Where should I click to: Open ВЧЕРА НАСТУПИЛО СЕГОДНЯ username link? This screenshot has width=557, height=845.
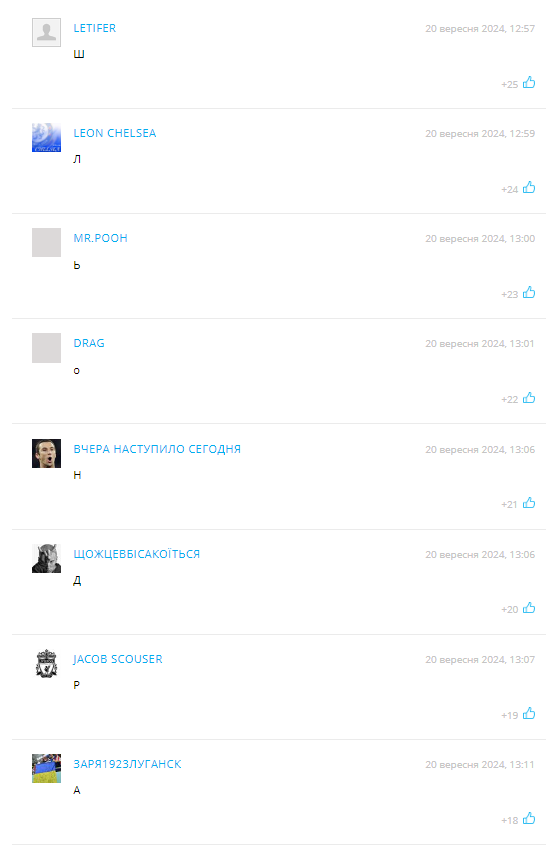point(157,449)
